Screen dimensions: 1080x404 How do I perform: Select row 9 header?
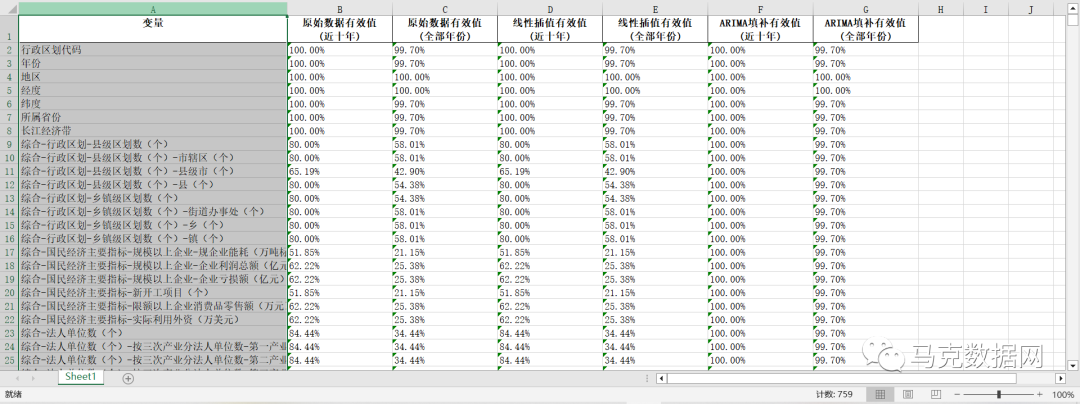[x=9, y=145]
